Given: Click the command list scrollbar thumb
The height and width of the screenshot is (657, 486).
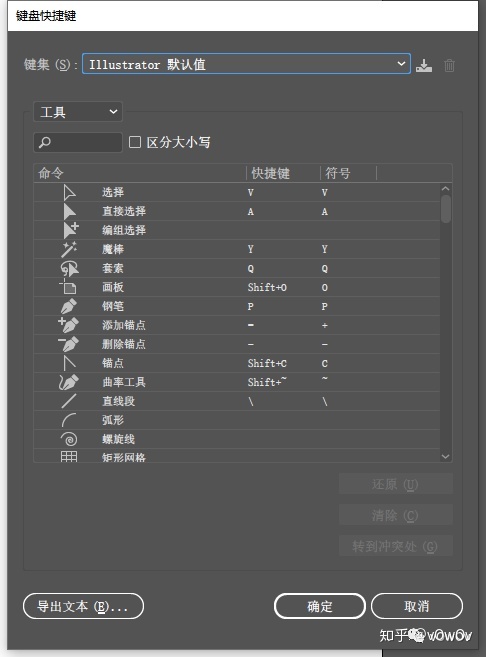Looking at the screenshot, I should 446,209.
